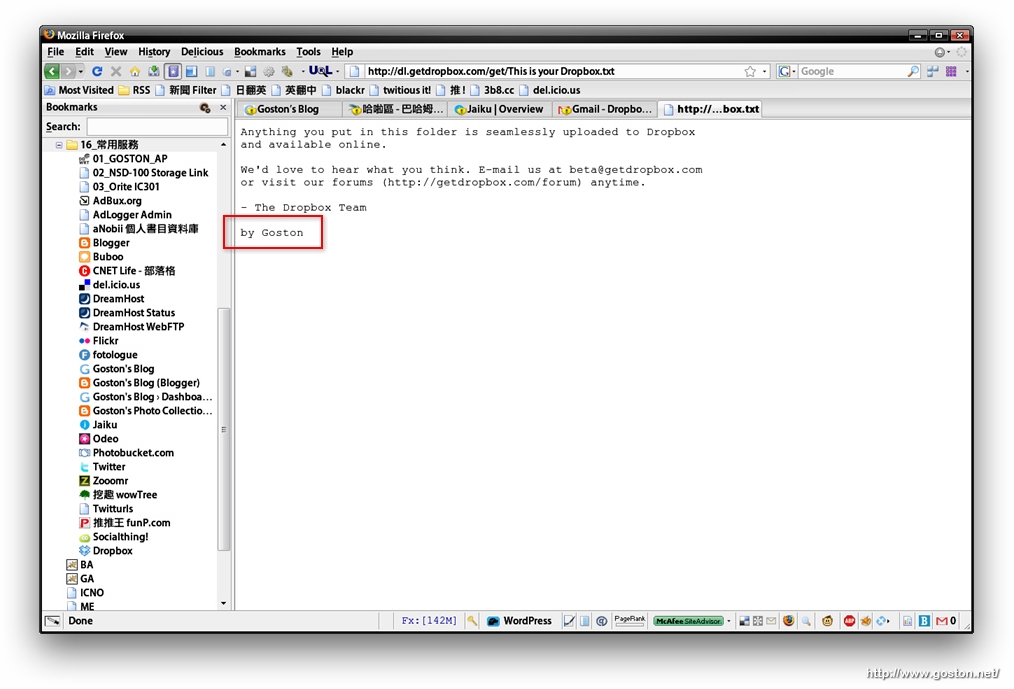1014x689 pixels.
Task: Collapse the 16_常用服務 bookmarks folder
Action: (x=59, y=145)
